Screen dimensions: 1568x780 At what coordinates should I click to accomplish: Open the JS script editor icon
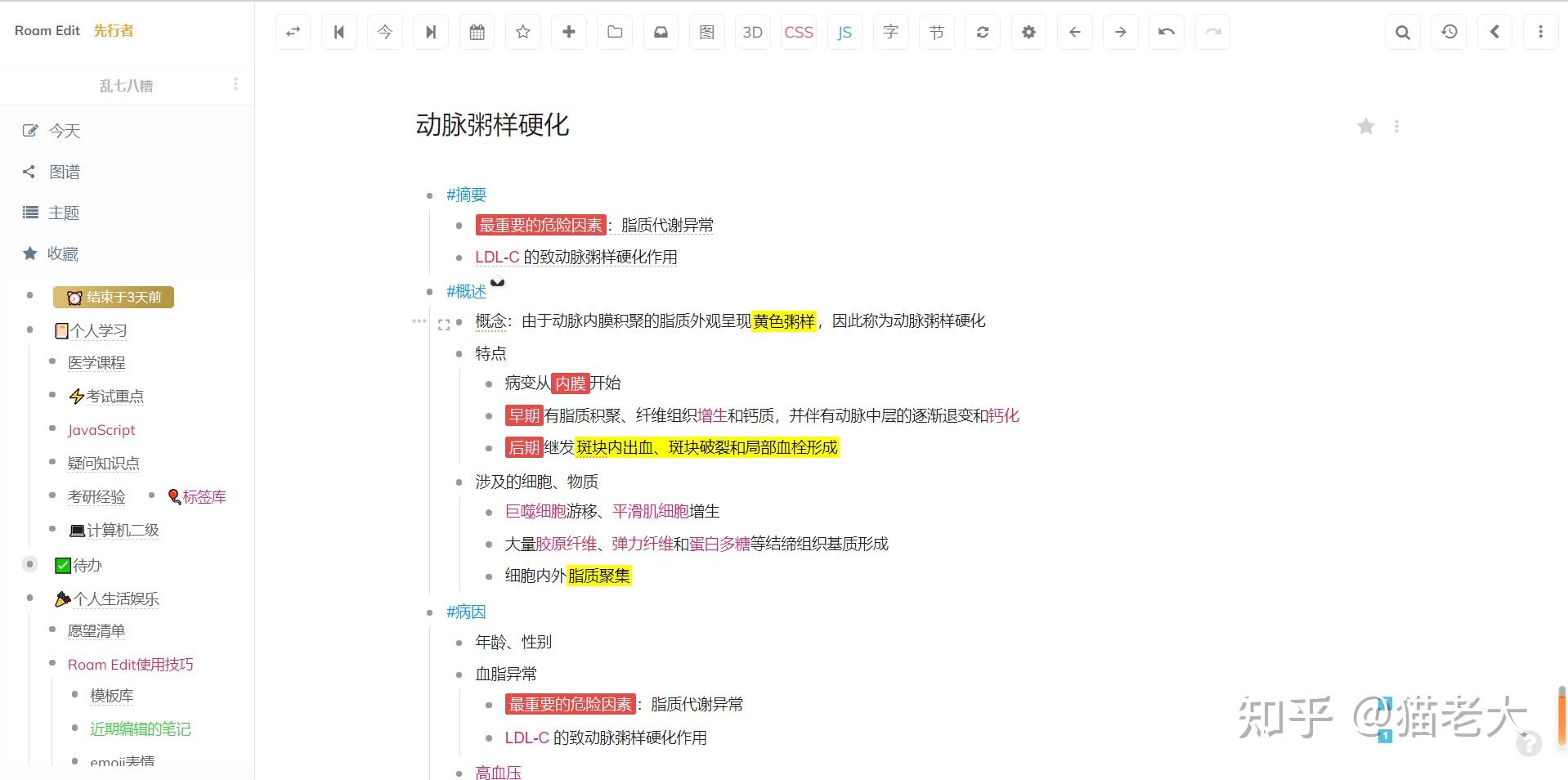click(x=844, y=32)
